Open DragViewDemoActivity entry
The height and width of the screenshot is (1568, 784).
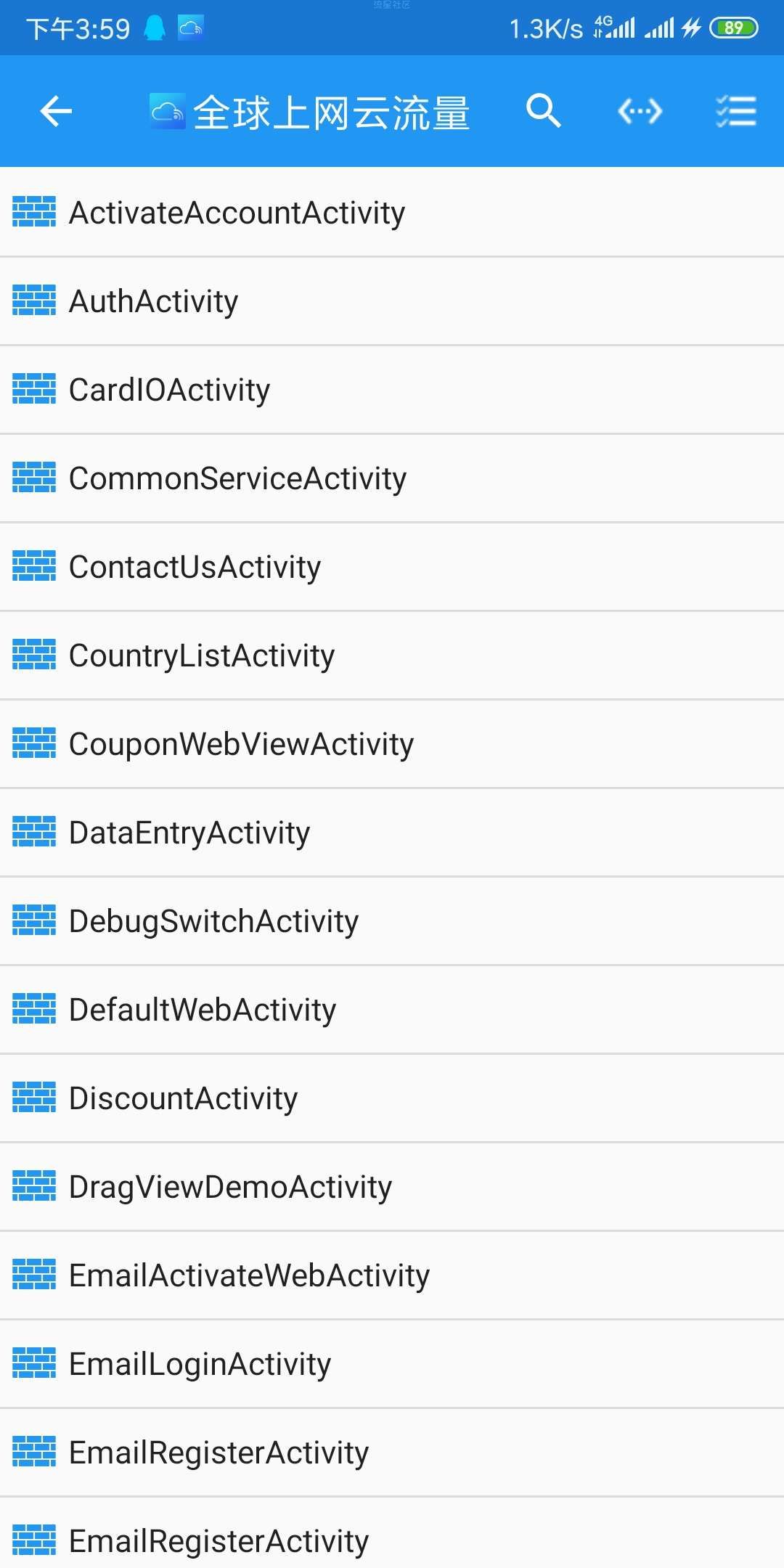(x=392, y=1186)
